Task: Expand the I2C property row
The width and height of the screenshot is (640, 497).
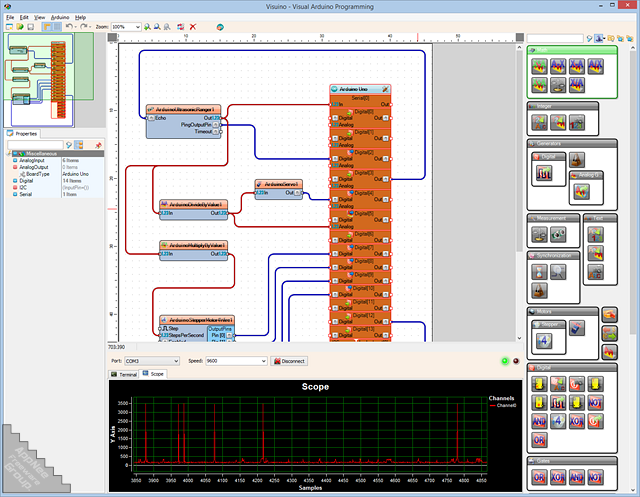Action: point(15,188)
